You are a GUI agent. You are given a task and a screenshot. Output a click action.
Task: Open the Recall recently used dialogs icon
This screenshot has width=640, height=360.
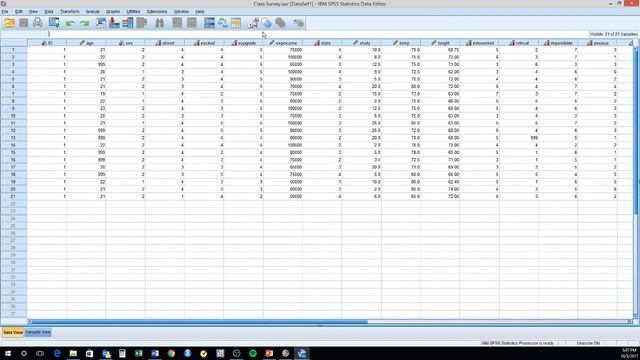pyautogui.click(x=54, y=23)
